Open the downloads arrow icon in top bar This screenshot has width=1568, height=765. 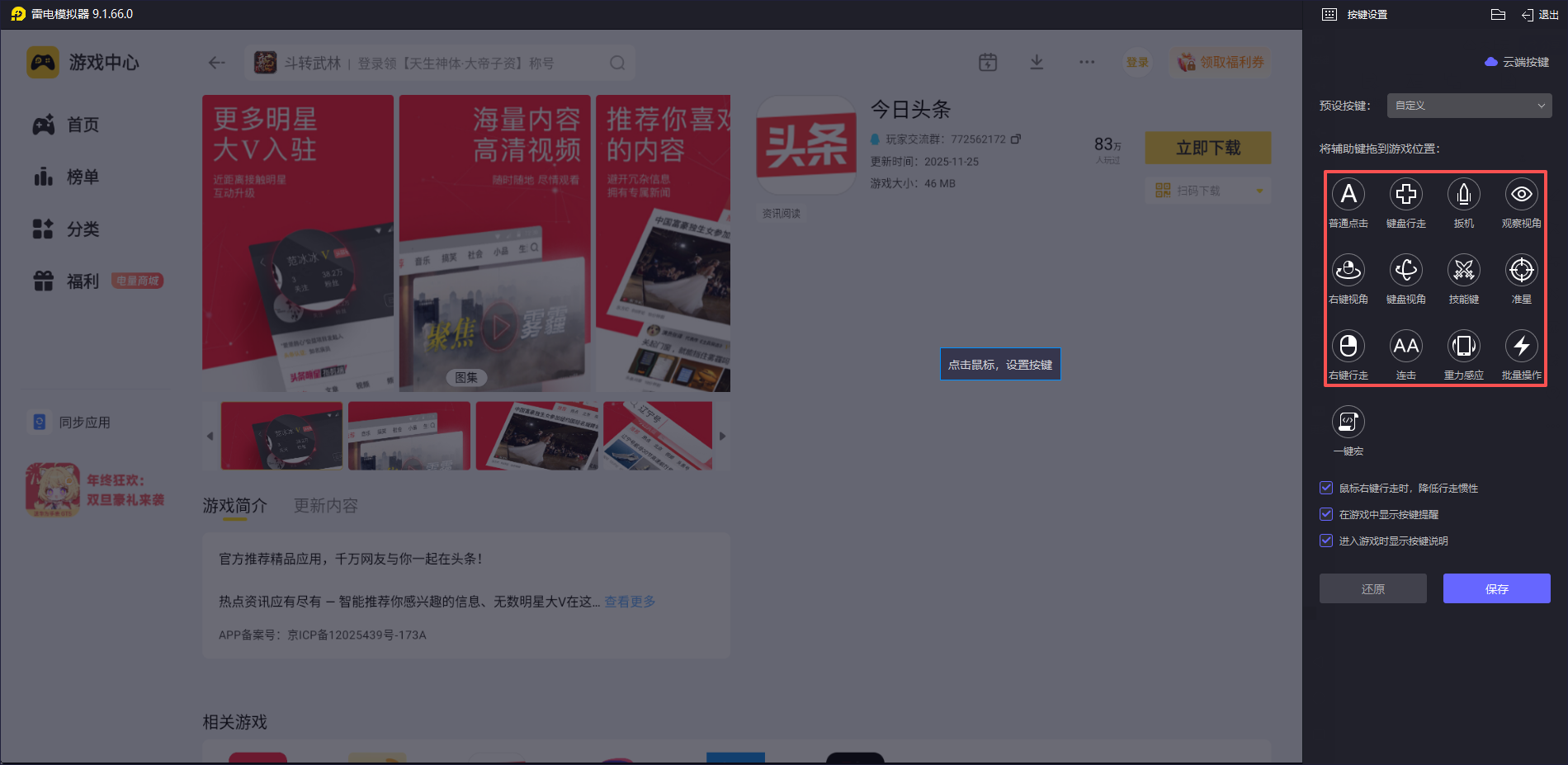click(x=1037, y=62)
